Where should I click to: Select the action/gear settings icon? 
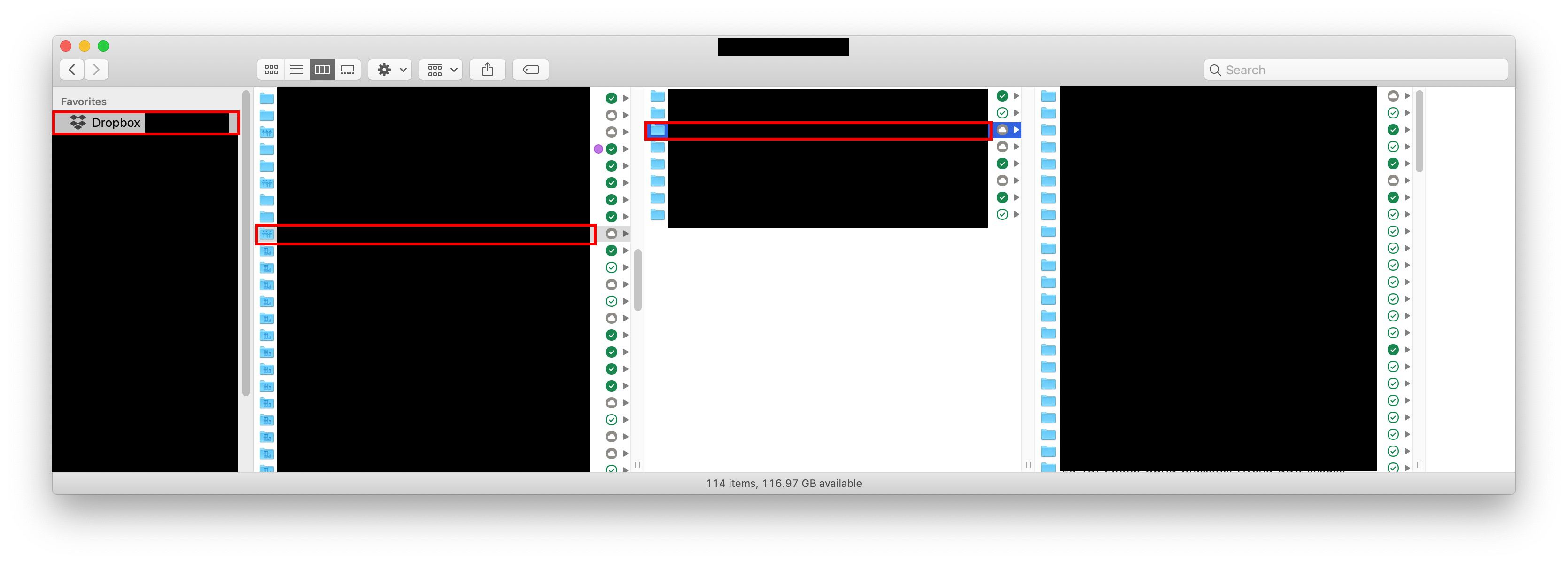tap(384, 70)
